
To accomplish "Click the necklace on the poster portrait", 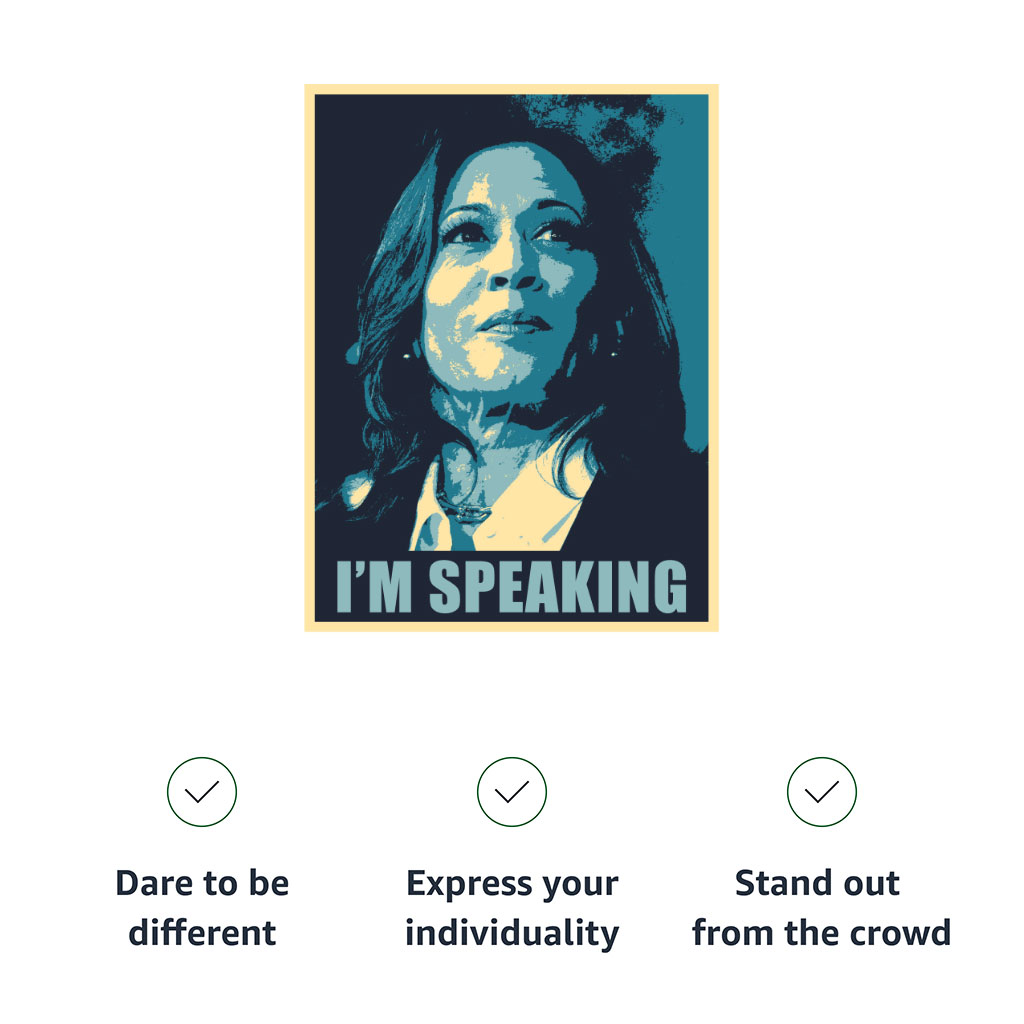I will pyautogui.click(x=465, y=506).
